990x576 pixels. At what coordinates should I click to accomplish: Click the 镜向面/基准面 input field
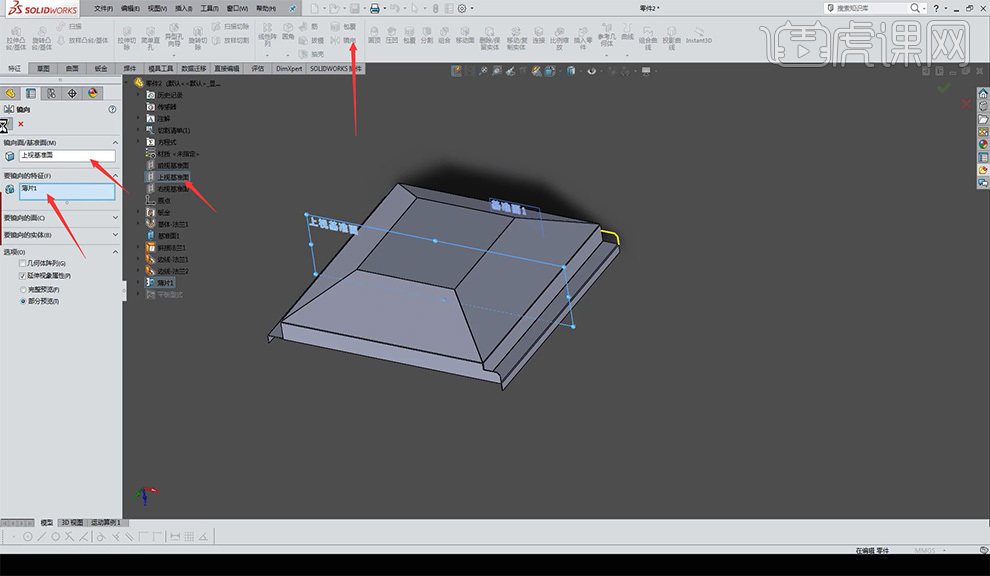click(66, 156)
